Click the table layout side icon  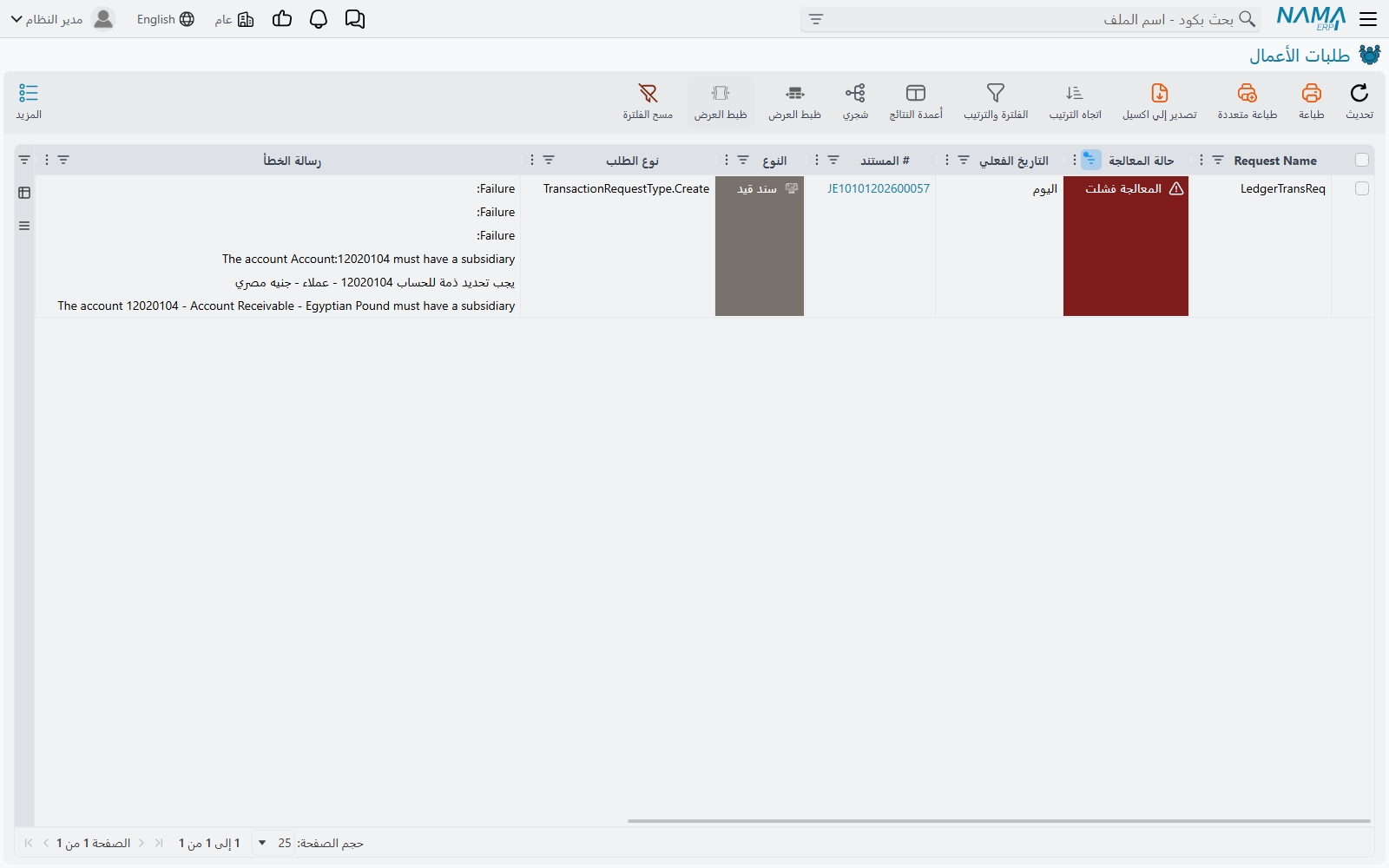[x=24, y=193]
